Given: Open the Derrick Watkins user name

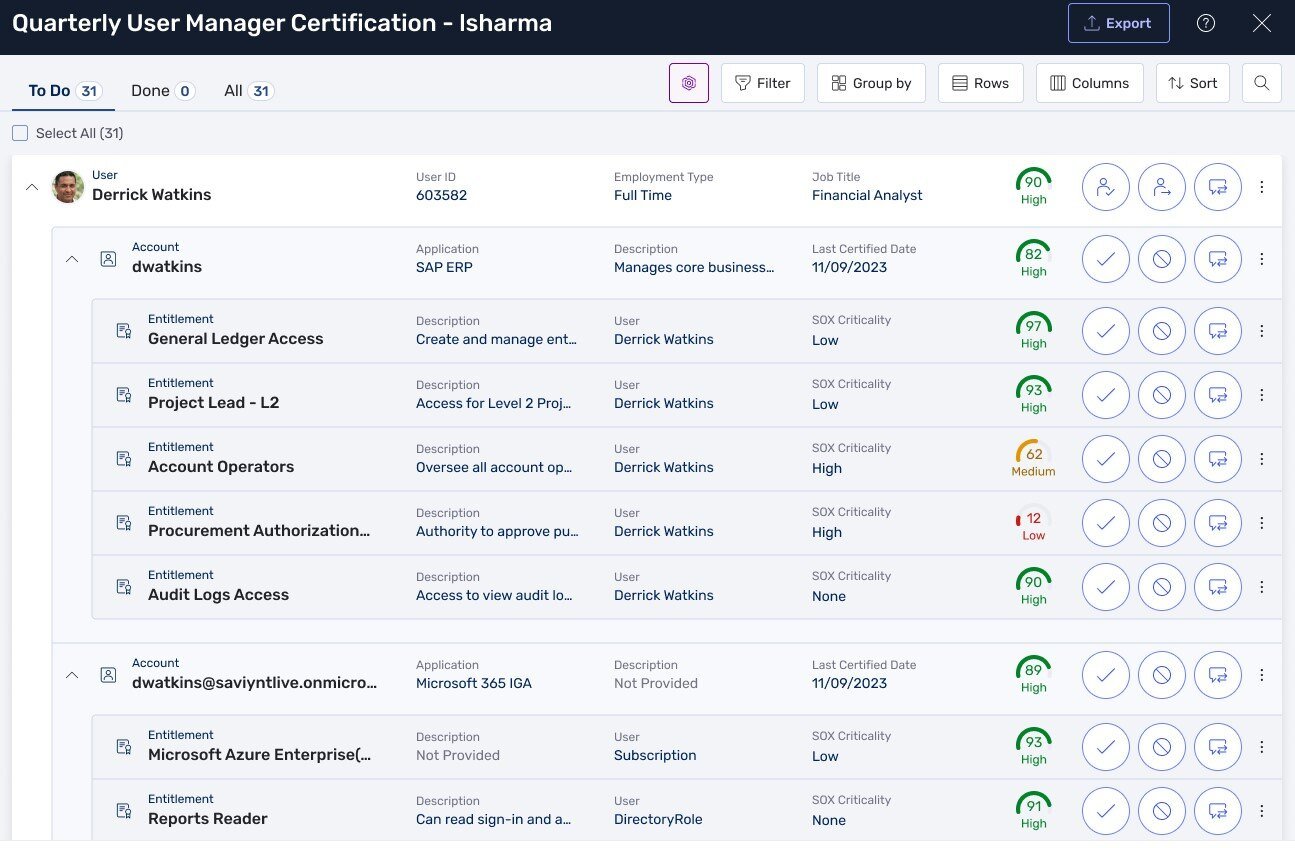Looking at the screenshot, I should [152, 195].
